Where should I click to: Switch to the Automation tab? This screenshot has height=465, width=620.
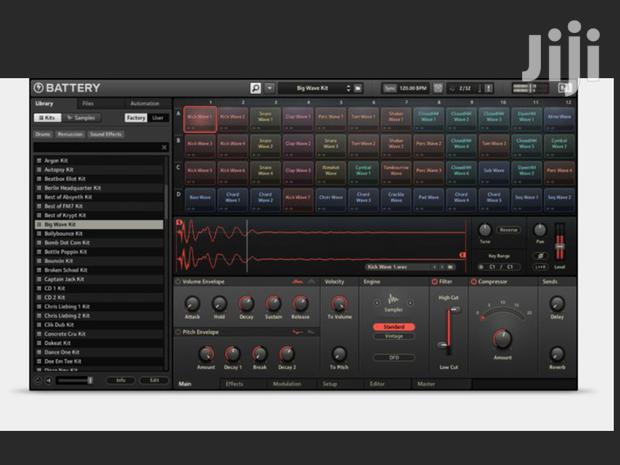pos(145,104)
